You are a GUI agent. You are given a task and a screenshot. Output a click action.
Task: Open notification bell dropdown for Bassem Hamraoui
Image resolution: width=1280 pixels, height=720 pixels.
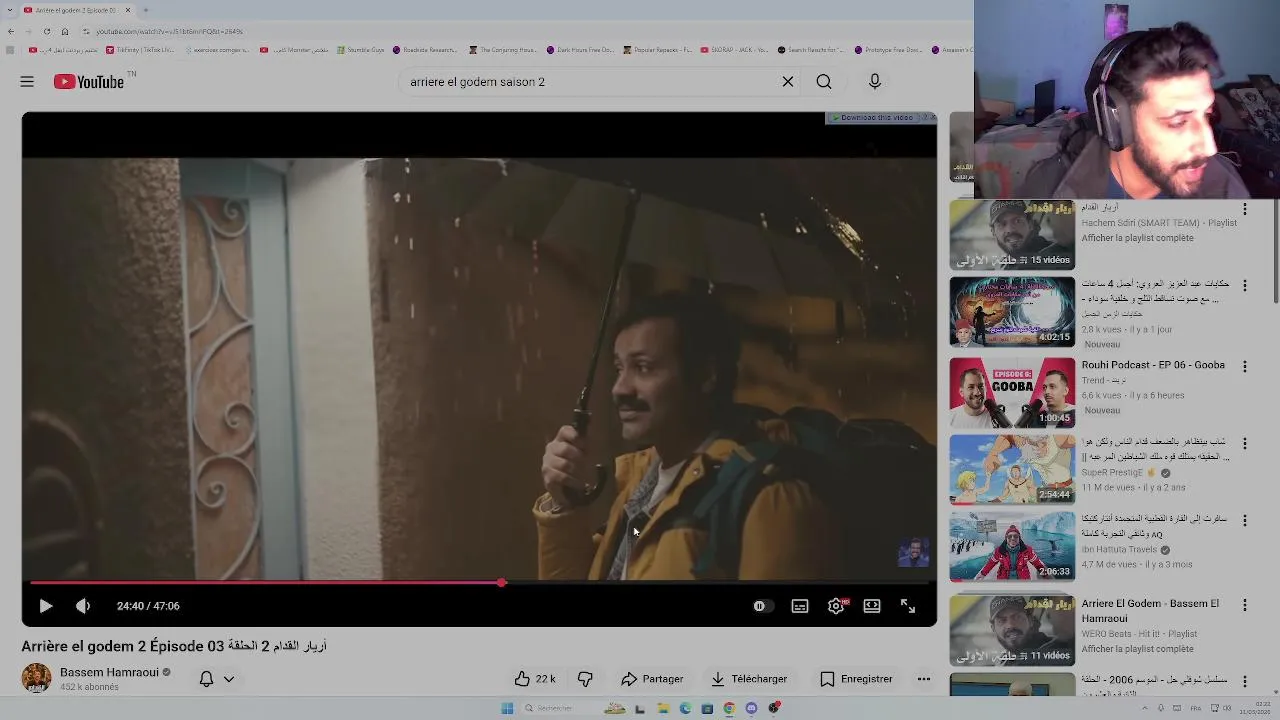pyautogui.click(x=216, y=679)
